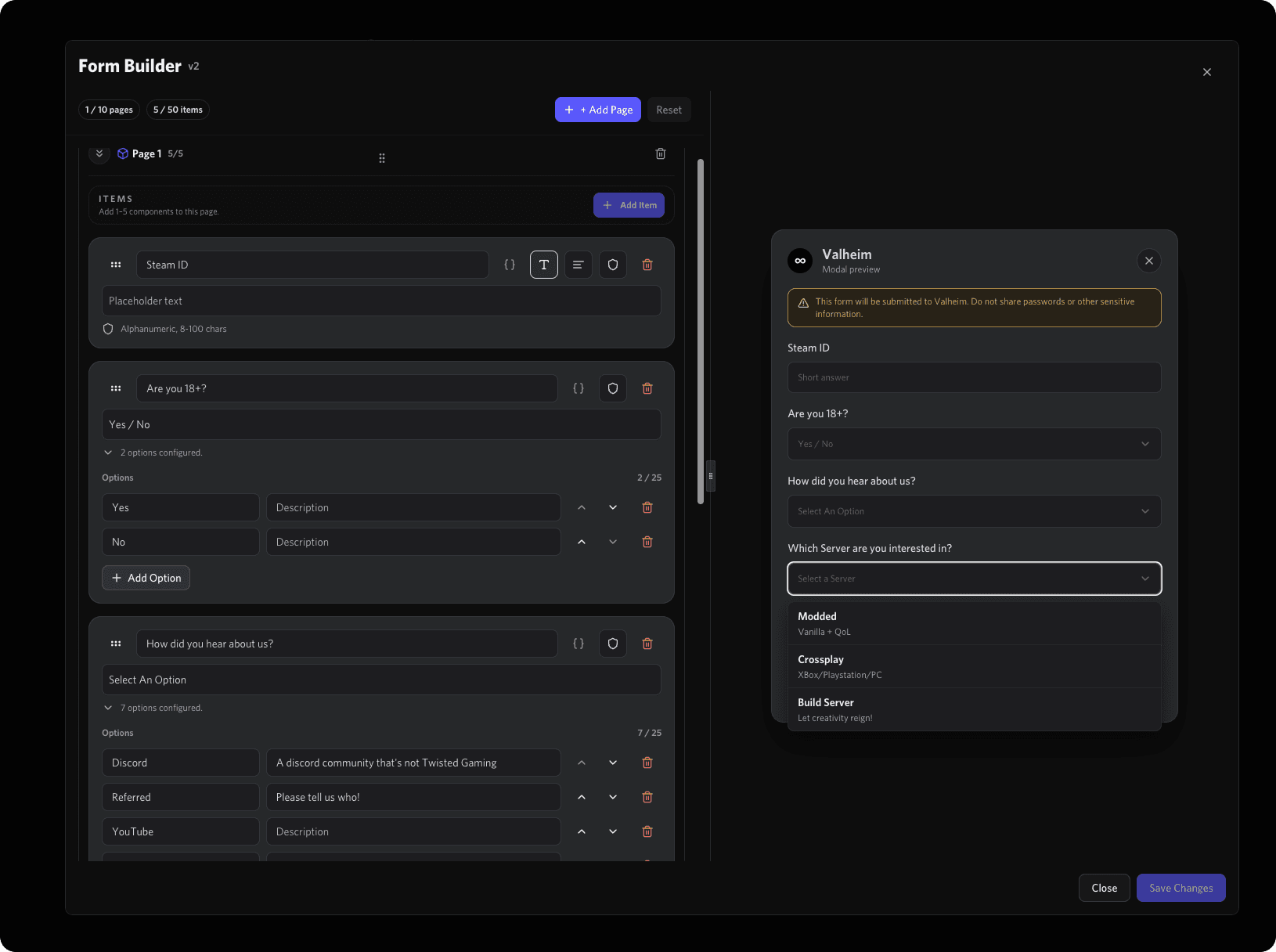Click the Add Page button

click(598, 110)
